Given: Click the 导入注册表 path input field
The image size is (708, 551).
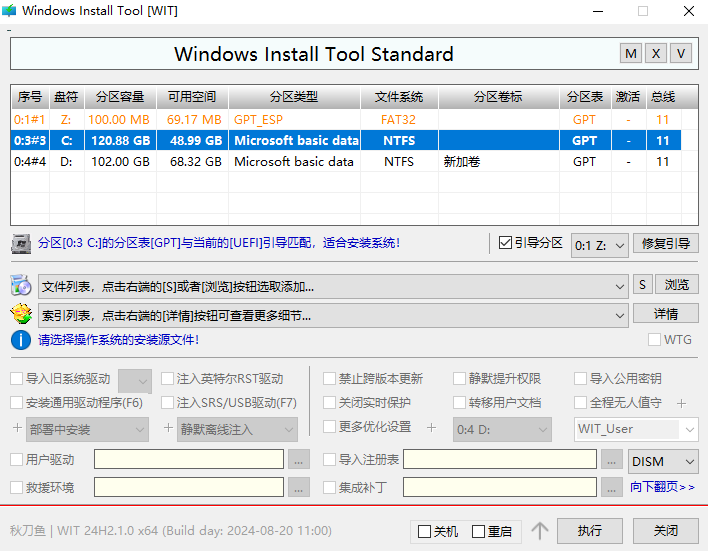Looking at the screenshot, I should 500,459.
